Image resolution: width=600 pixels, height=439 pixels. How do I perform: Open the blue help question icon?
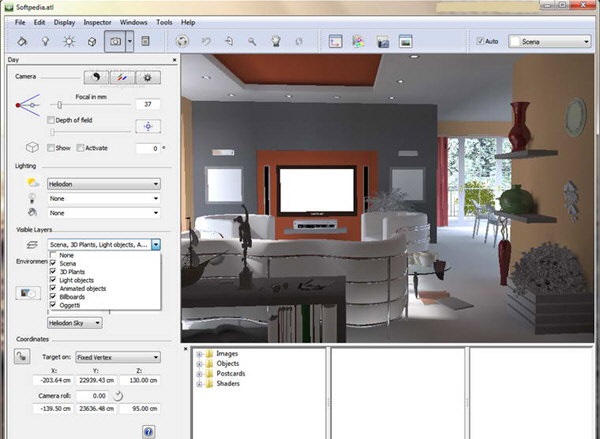pos(148,432)
